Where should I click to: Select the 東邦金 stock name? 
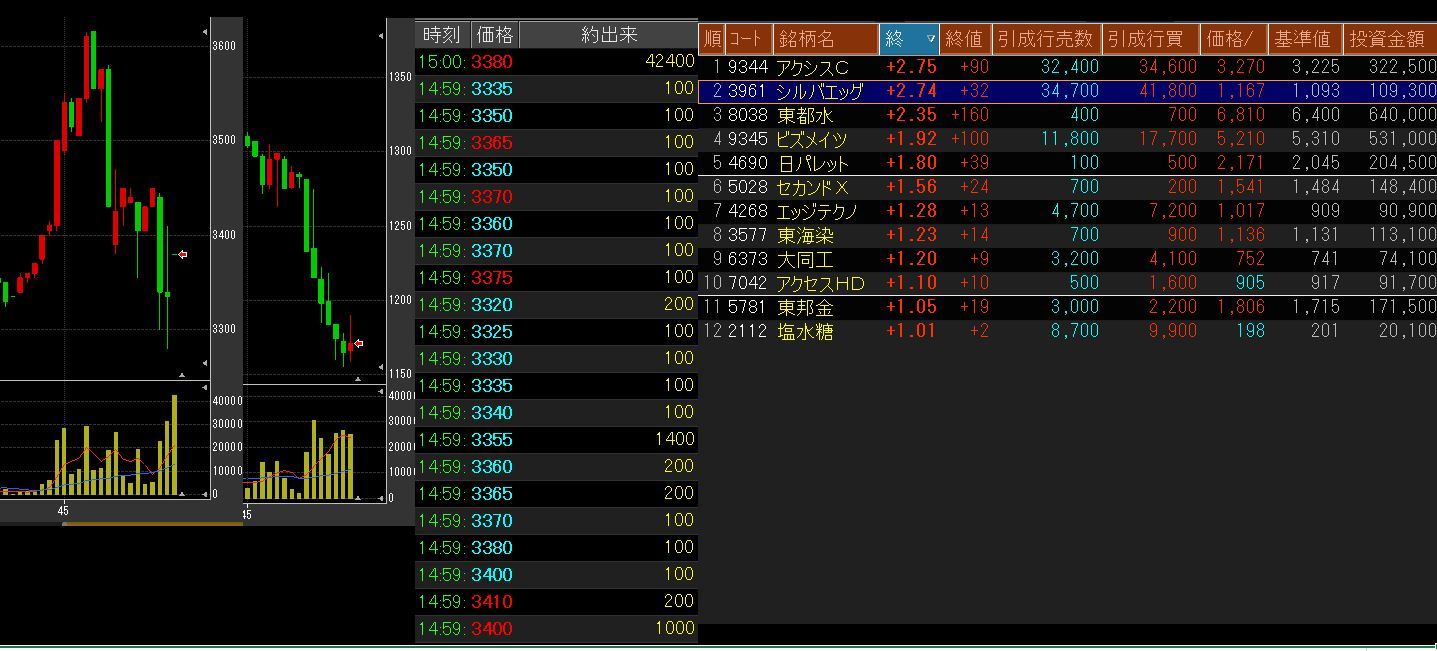805,307
